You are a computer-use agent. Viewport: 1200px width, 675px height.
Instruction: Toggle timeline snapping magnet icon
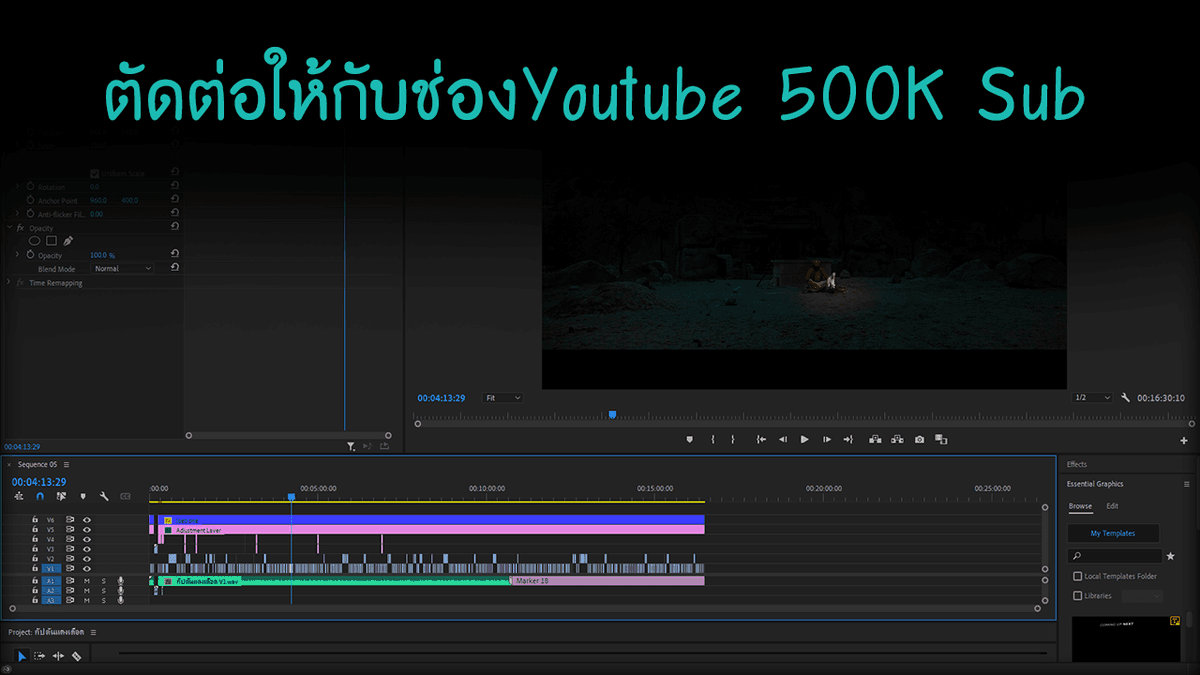(x=40, y=496)
